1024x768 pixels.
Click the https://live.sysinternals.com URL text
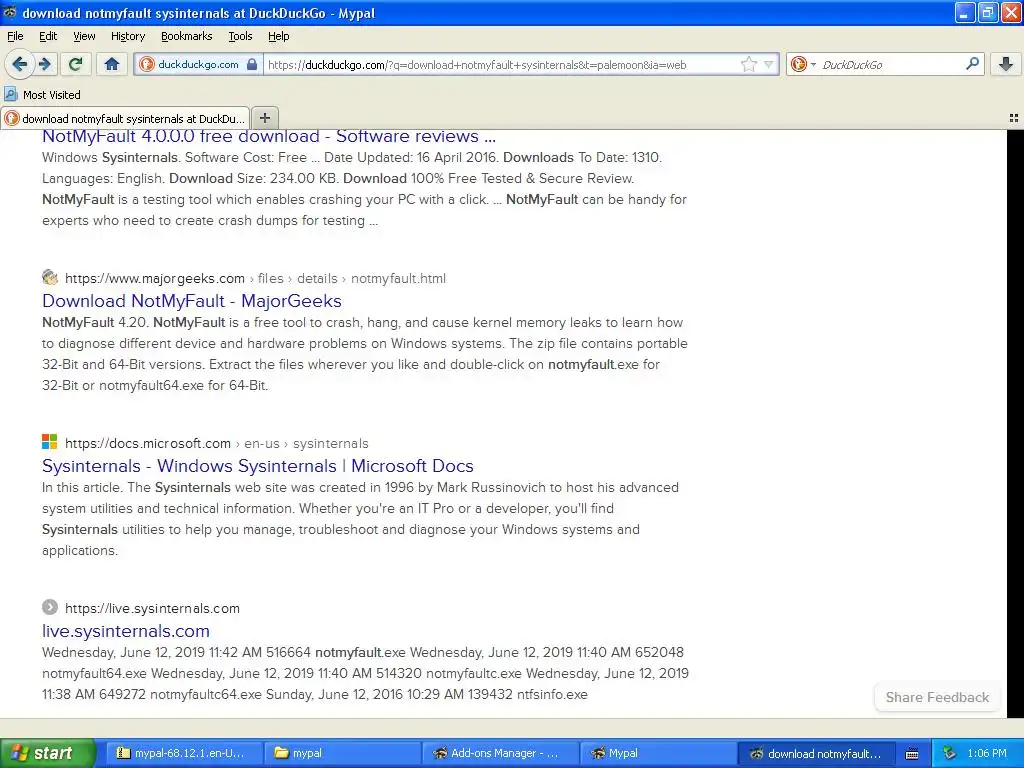152,608
